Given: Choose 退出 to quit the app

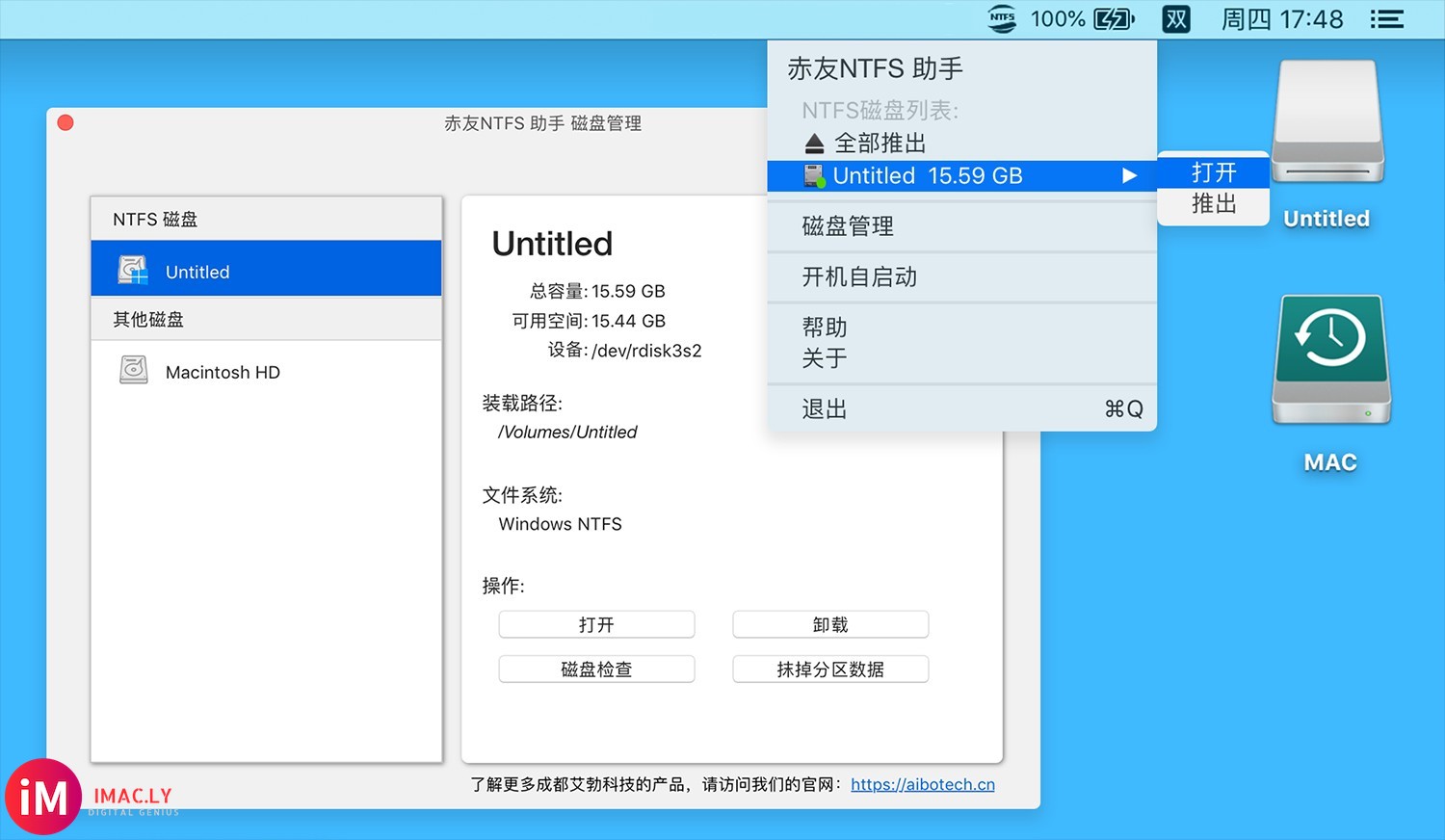Looking at the screenshot, I should pos(961,409).
